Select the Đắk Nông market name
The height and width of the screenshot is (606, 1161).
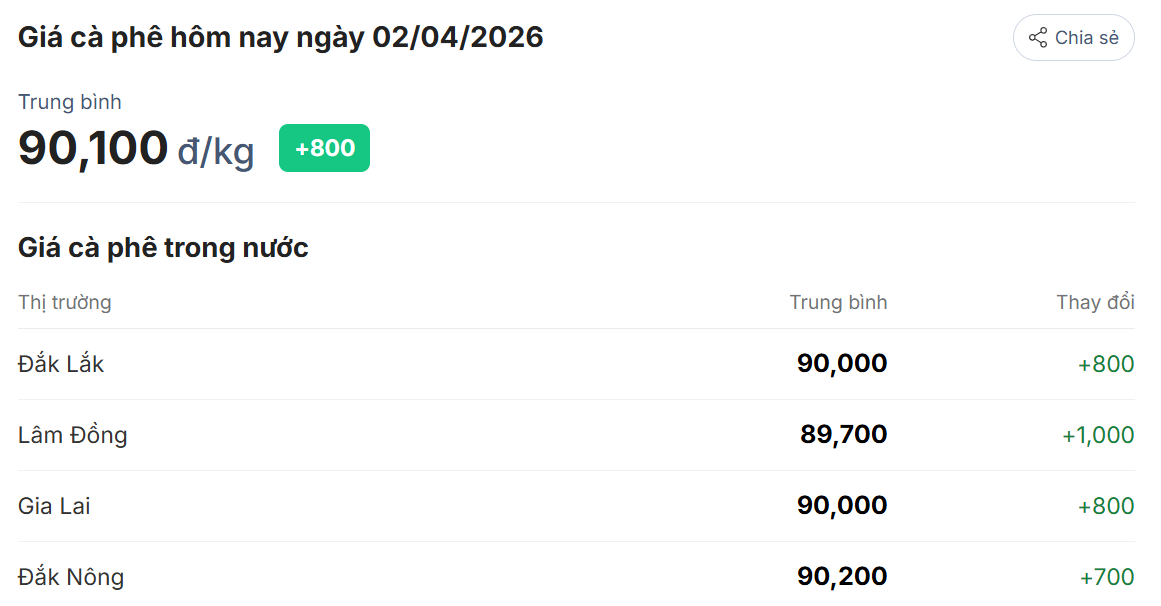point(71,577)
